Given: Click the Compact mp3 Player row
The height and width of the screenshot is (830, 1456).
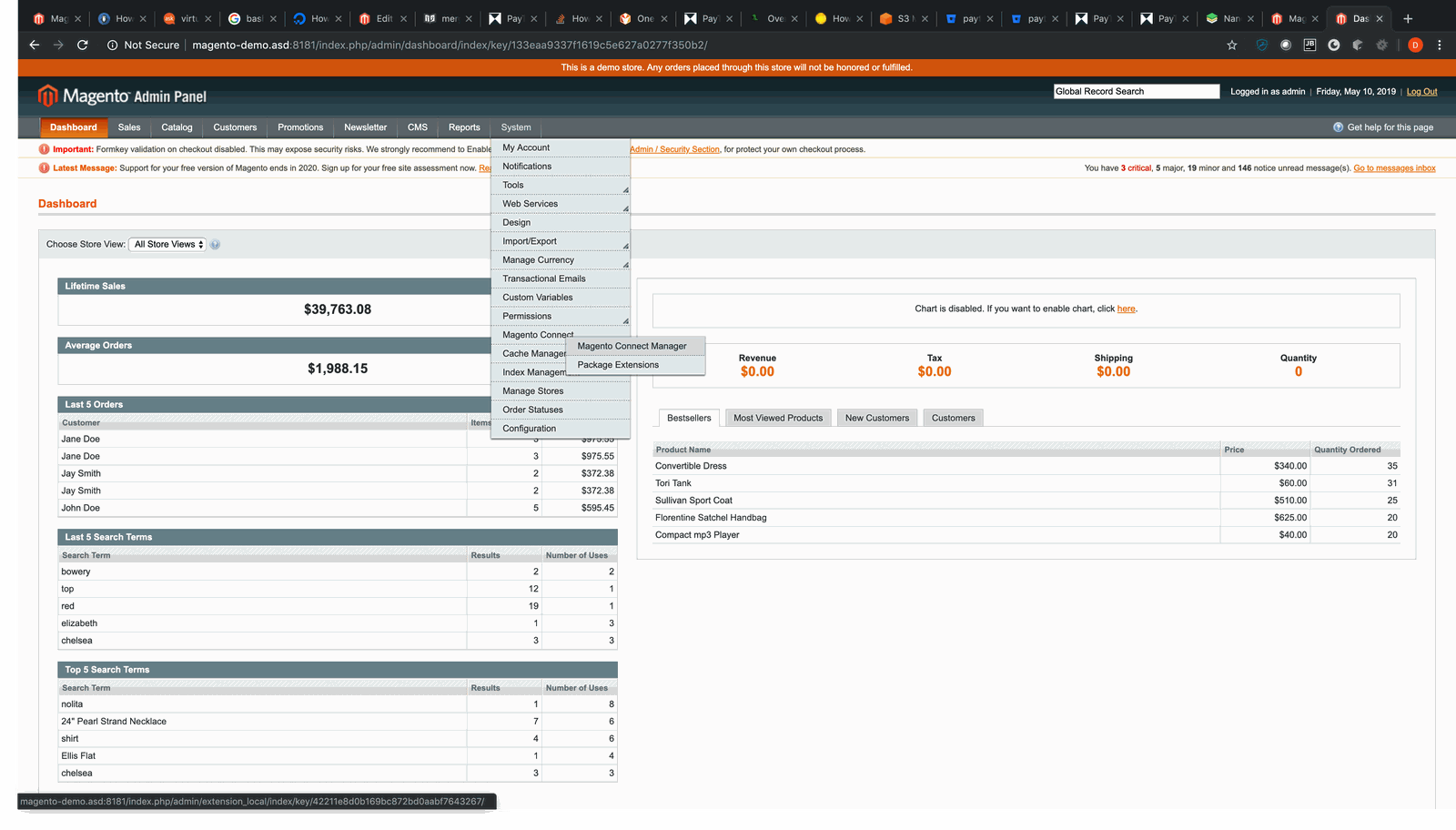Looking at the screenshot, I should click(1026, 535).
